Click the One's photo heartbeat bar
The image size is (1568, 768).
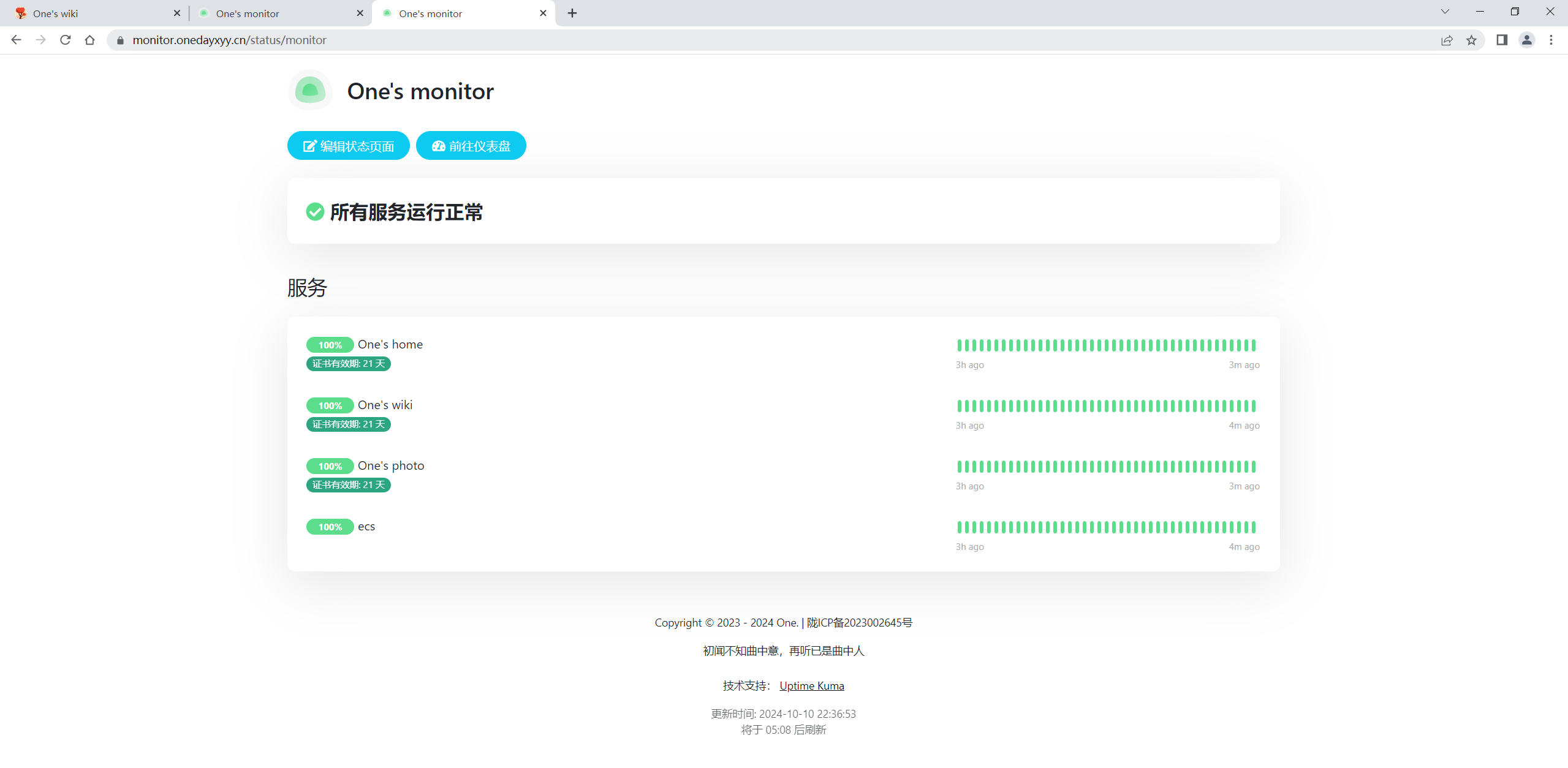coord(1107,467)
